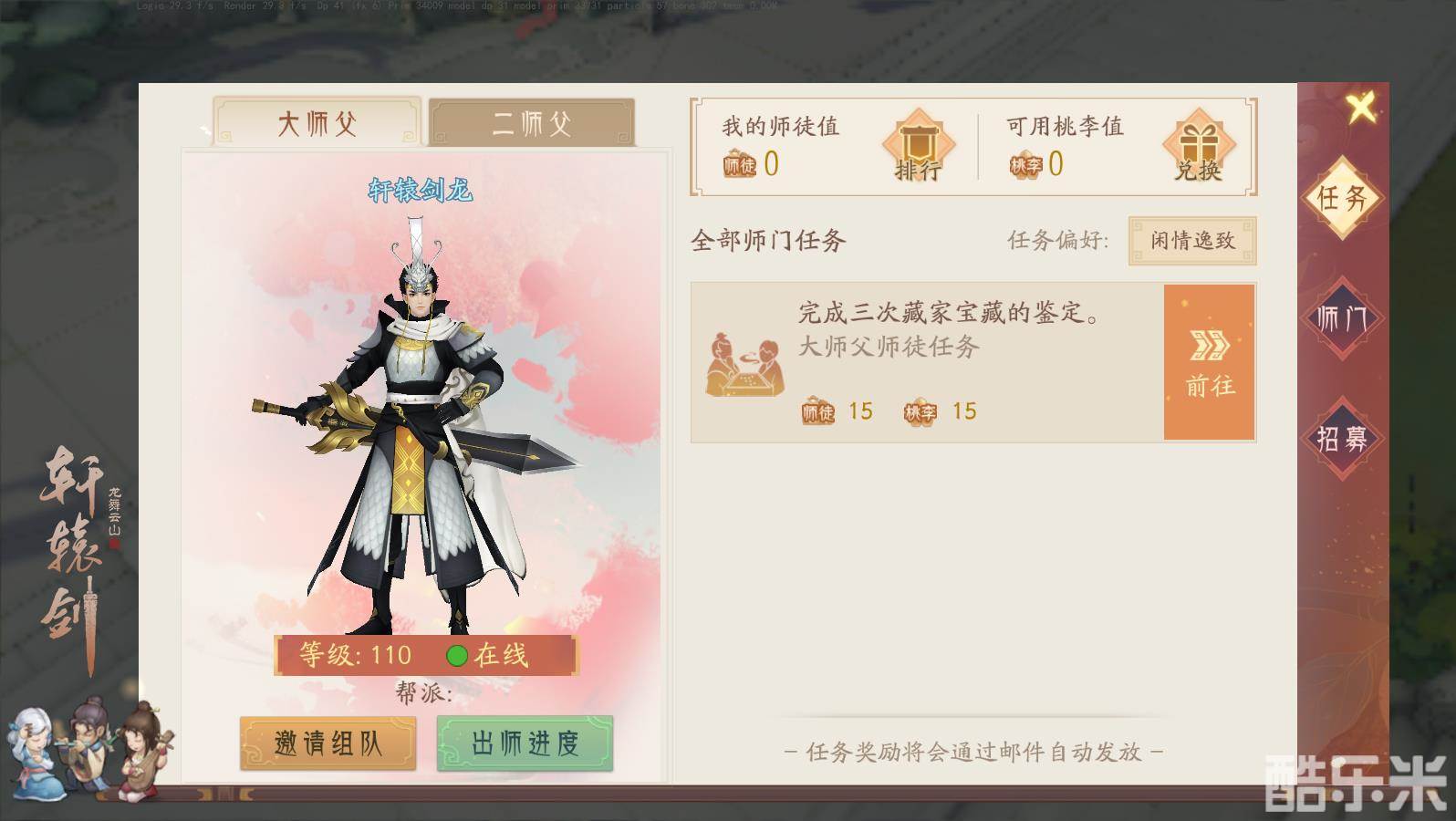Switch to the 二师父 tab

[x=532, y=122]
